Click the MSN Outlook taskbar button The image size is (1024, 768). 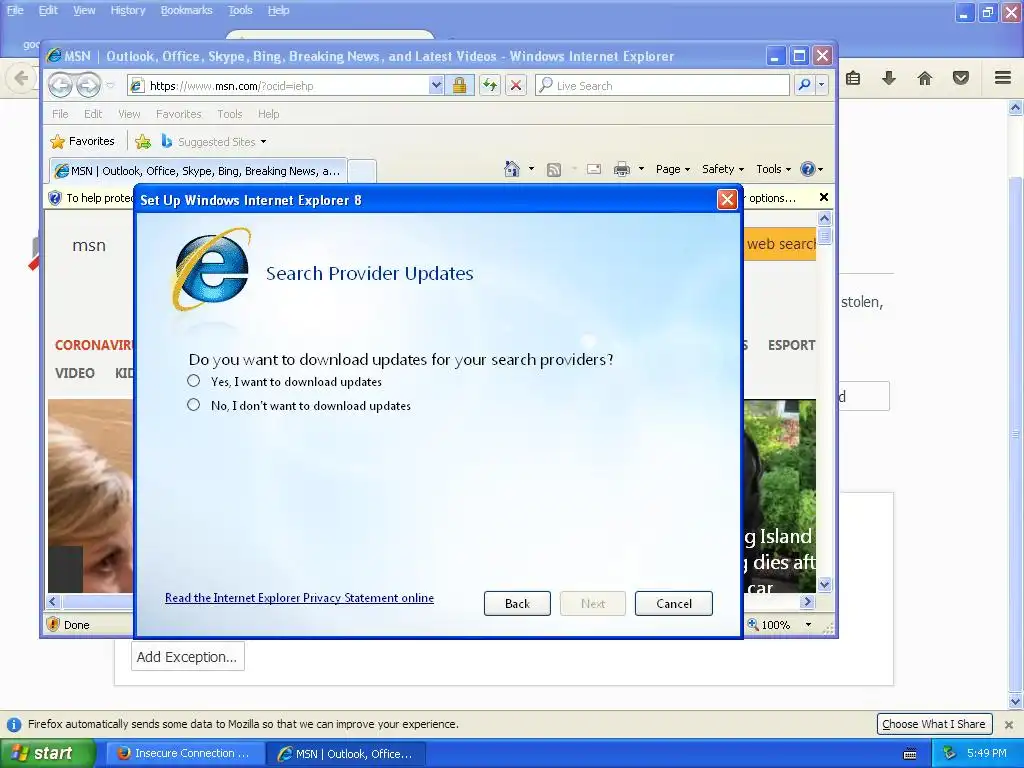tap(347, 753)
